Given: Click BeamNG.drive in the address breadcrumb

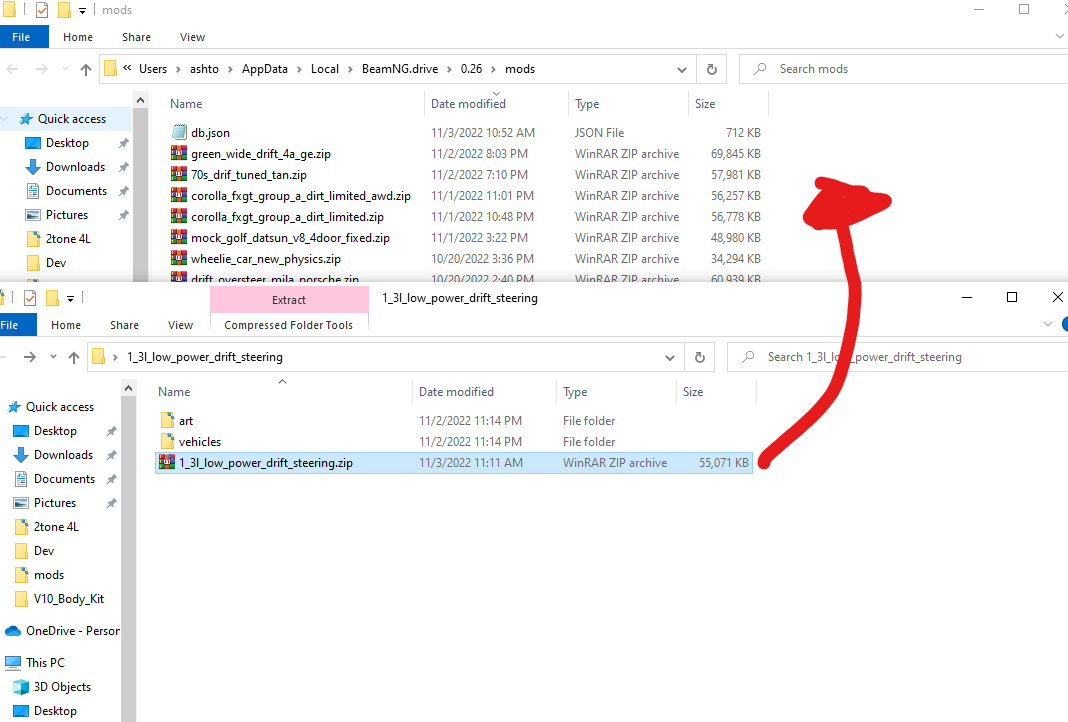Looking at the screenshot, I should pyautogui.click(x=400, y=69).
